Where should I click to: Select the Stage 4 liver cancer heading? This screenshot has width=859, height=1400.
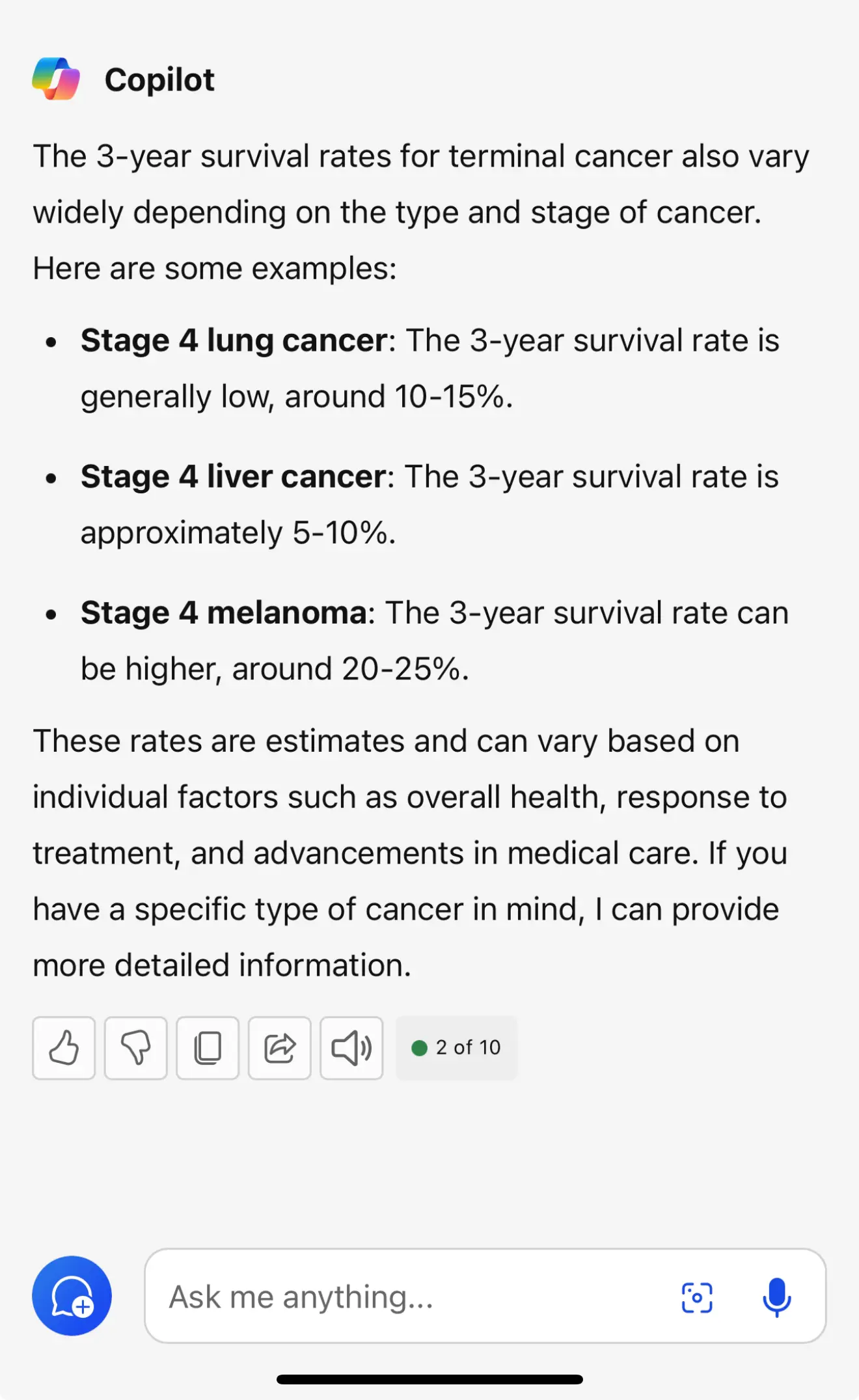(x=233, y=476)
